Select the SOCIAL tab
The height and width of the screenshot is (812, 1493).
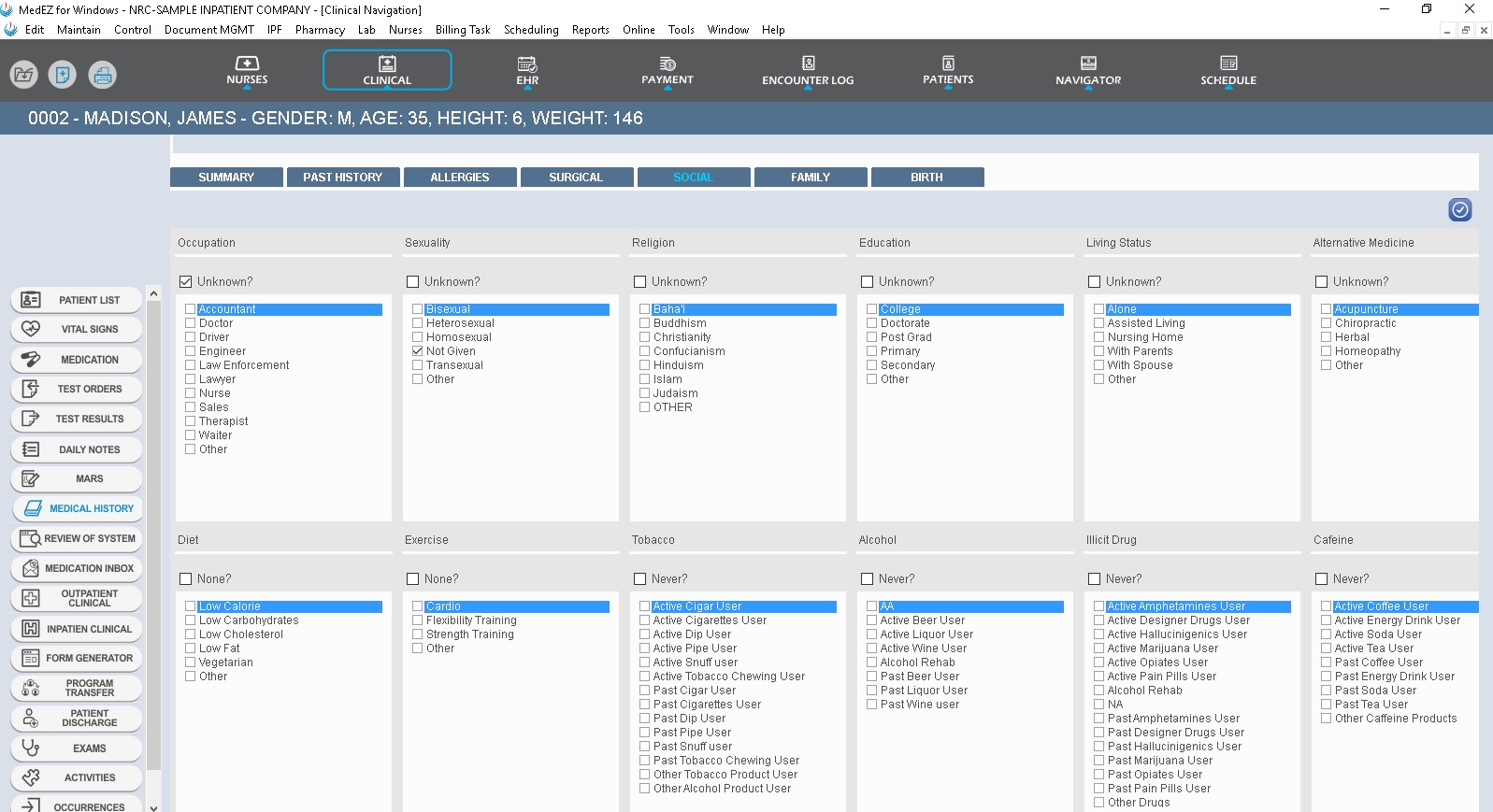(694, 177)
